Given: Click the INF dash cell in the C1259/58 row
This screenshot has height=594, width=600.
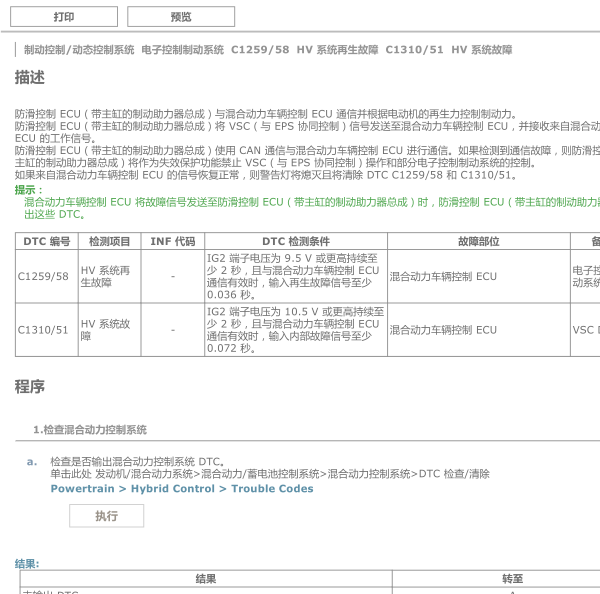Looking at the screenshot, I should [173, 276].
